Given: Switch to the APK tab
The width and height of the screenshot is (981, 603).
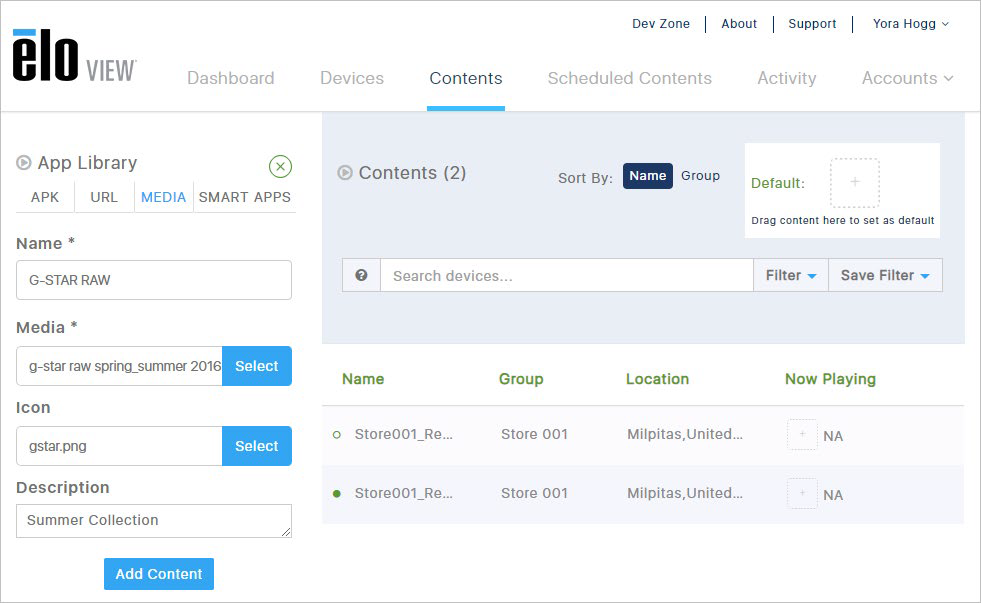Looking at the screenshot, I should click(x=45, y=197).
